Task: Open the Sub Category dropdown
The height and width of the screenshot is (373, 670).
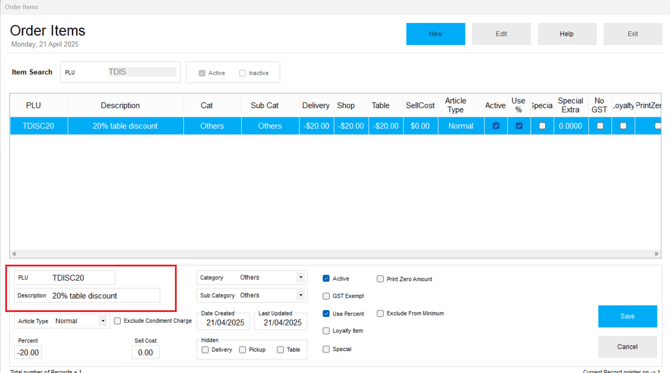Action: point(301,295)
